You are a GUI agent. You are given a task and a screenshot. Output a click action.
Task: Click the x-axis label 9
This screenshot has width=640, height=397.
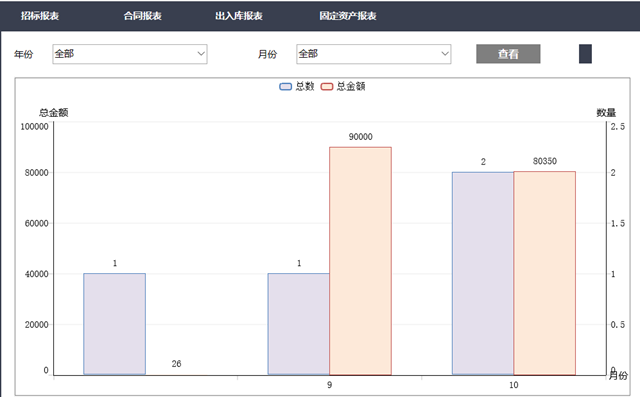[x=329, y=385]
